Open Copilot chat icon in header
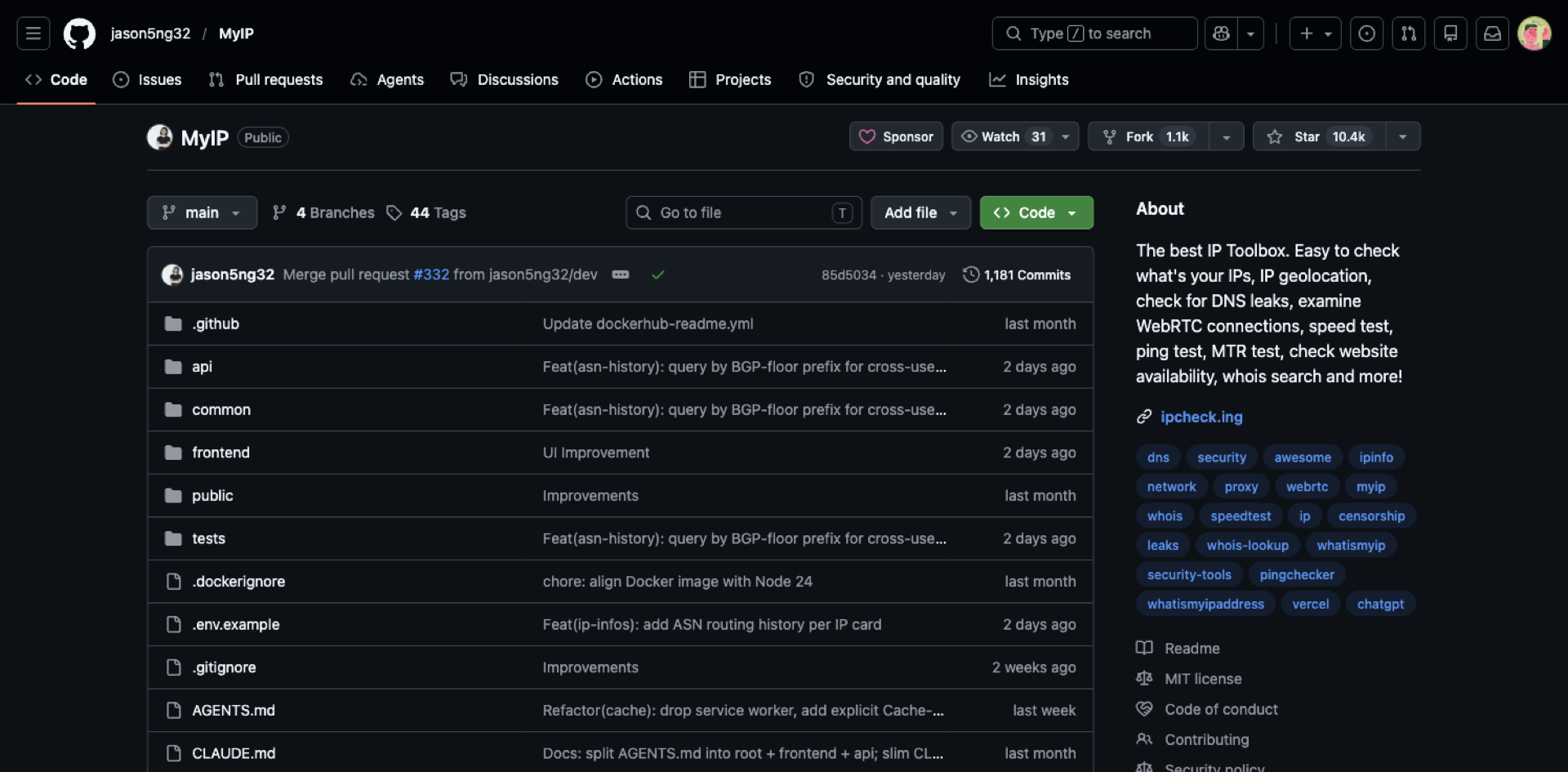This screenshot has width=1568, height=772. 1221,33
